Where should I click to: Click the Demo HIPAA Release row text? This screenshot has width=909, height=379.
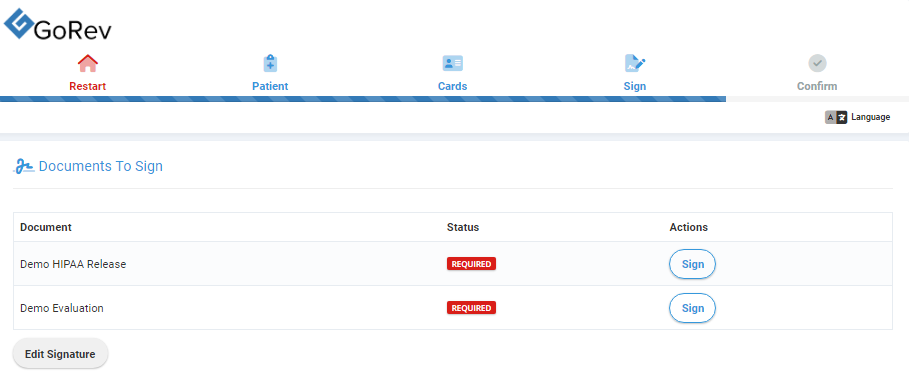[x=73, y=264]
